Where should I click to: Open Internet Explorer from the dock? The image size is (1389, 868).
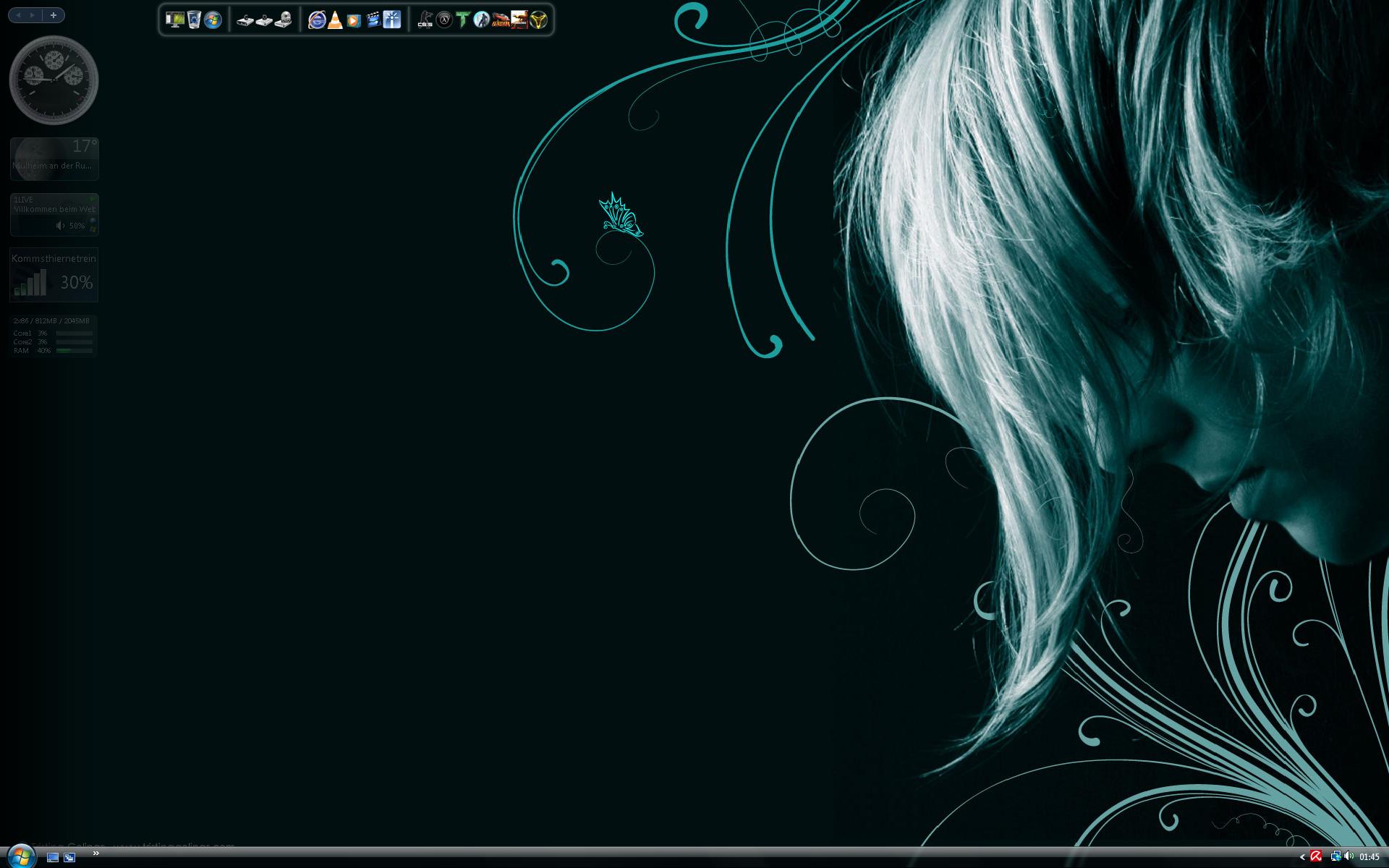(316, 20)
